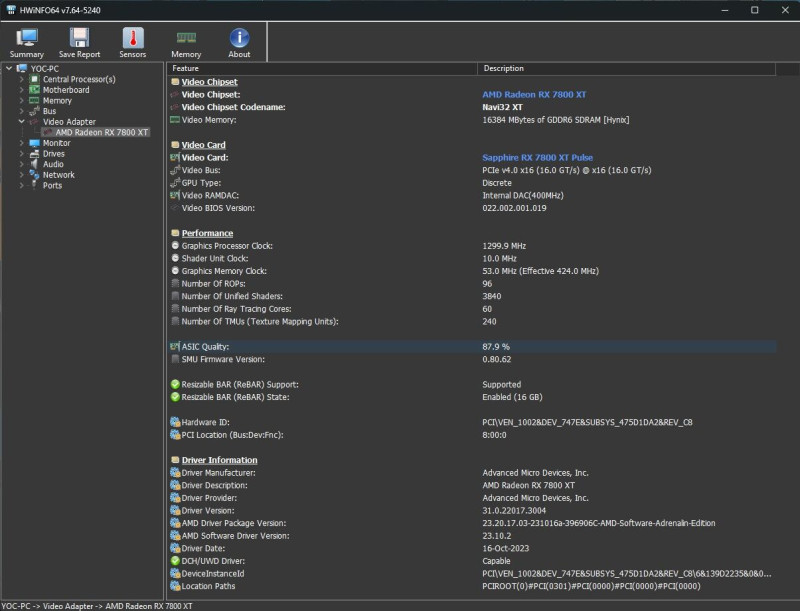Select the Audio tree item
Viewport: 800px width, 611px height.
[53, 164]
